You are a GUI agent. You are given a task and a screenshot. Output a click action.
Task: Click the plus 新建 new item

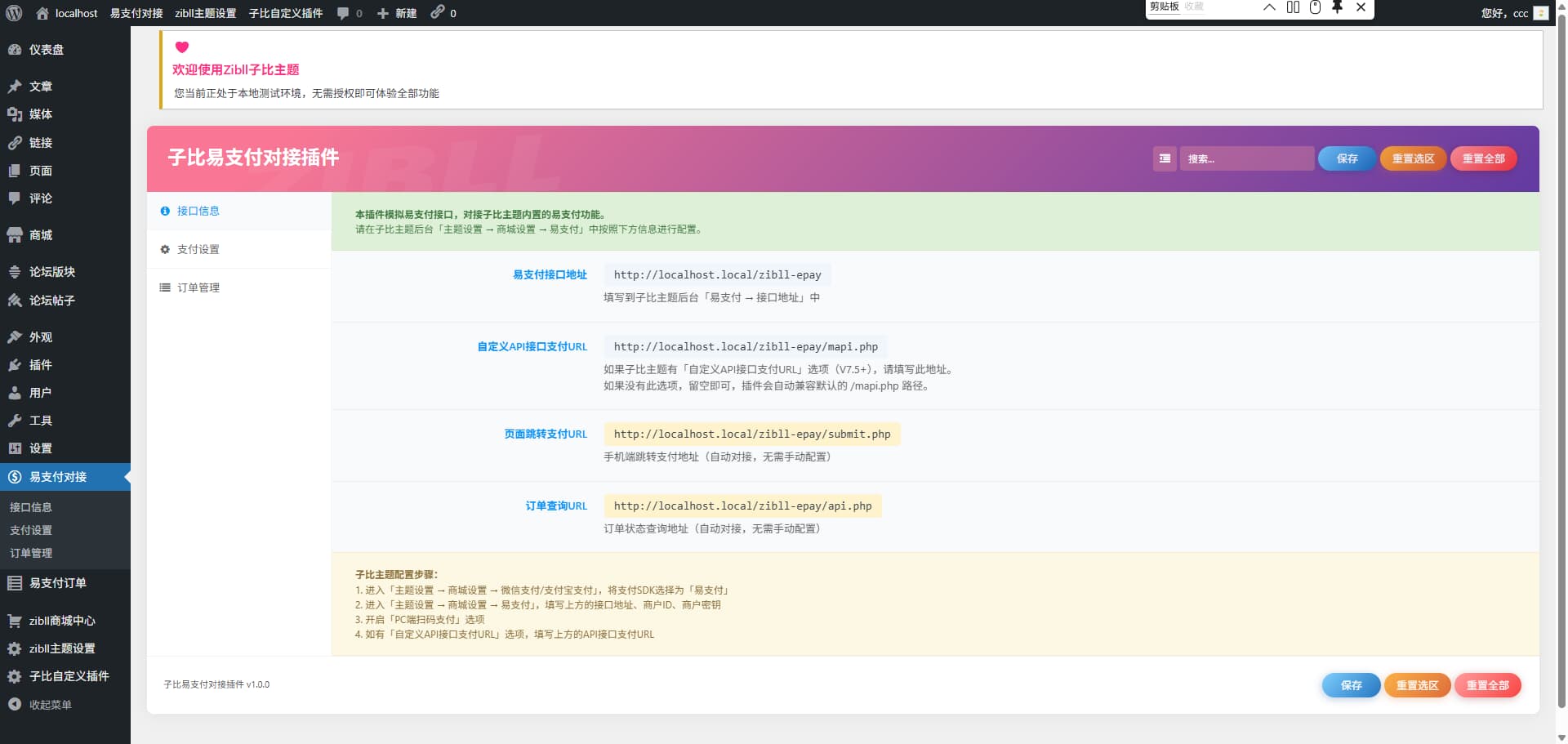(x=397, y=13)
